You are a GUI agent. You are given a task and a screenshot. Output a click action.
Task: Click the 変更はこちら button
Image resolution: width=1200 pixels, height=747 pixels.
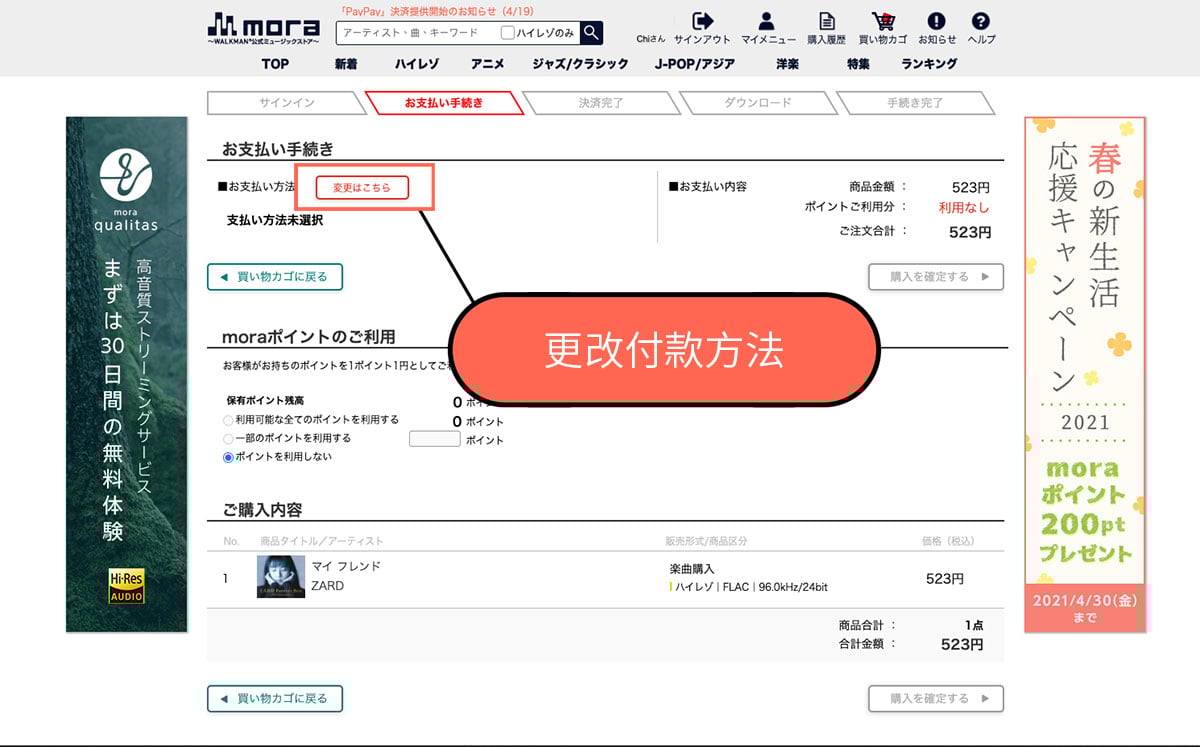click(362, 187)
